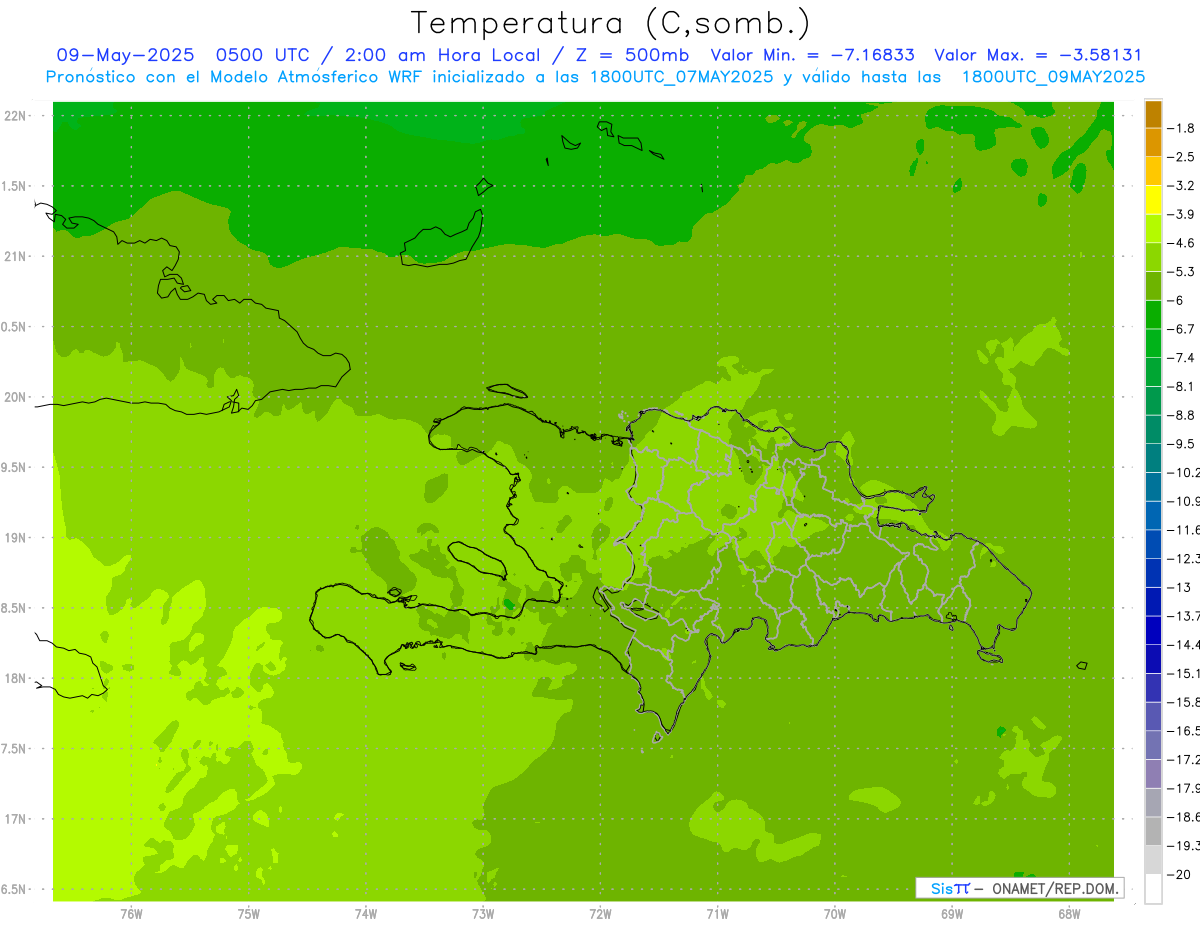Click the ONAMET/REP.DOM. credit label

[1054, 888]
